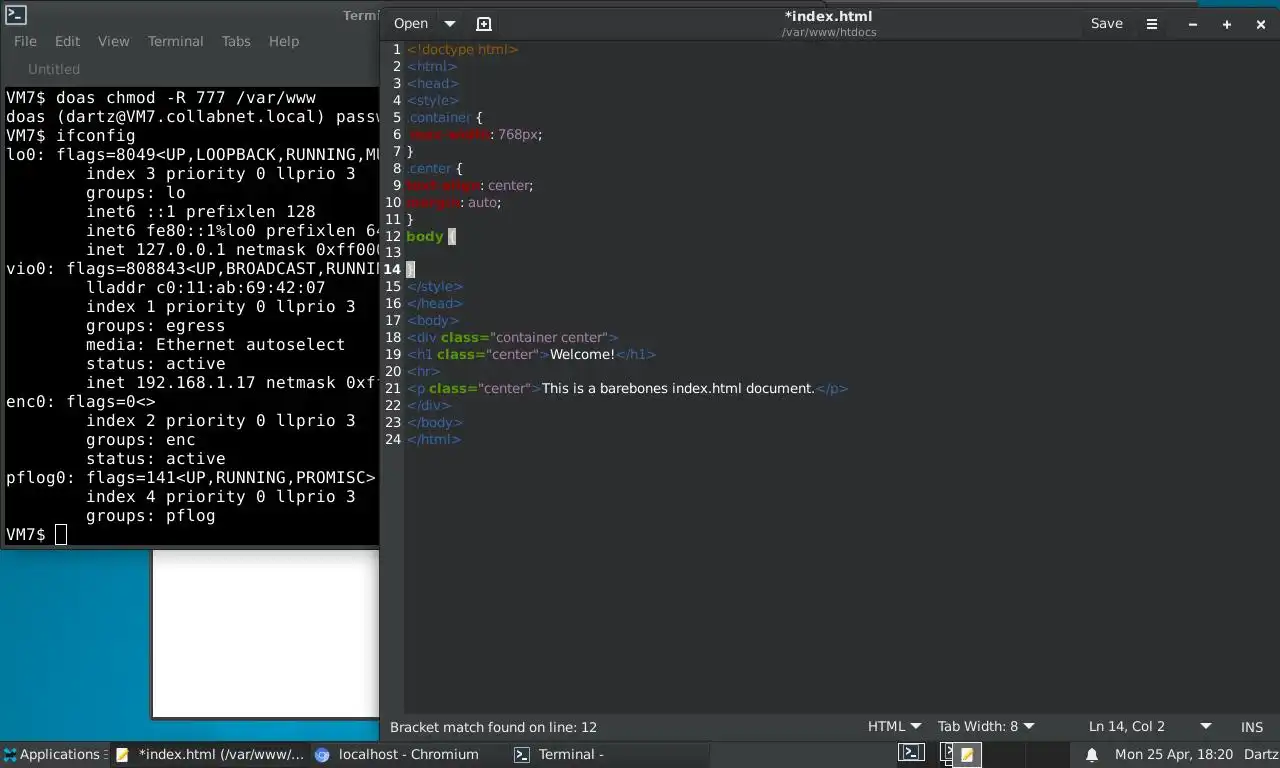Screen dimensions: 1280x768
Task: Click the 'Welcome!' text in the h1 line
Action: [x=583, y=354]
